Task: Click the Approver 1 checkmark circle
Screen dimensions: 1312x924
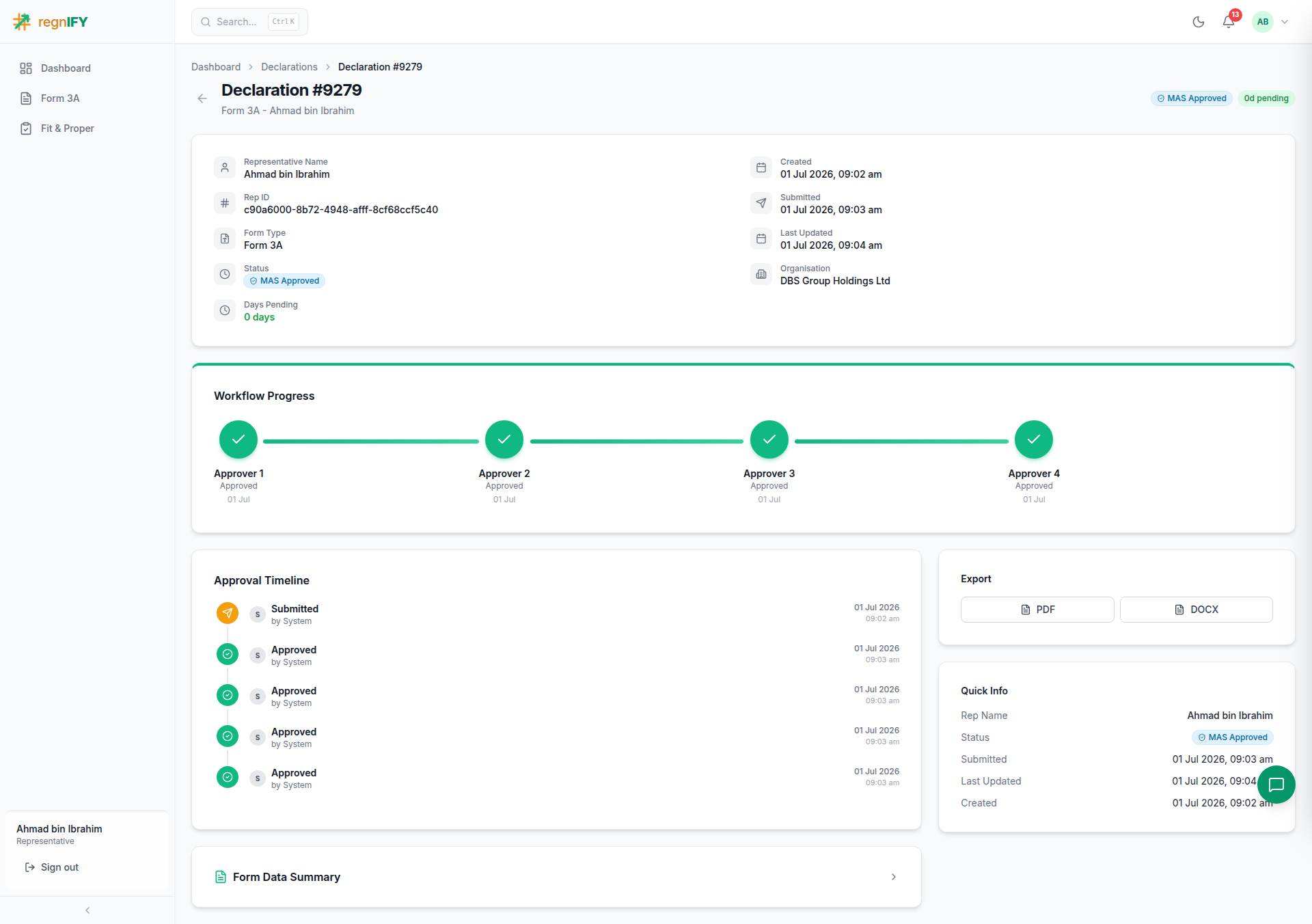Action: (238, 439)
